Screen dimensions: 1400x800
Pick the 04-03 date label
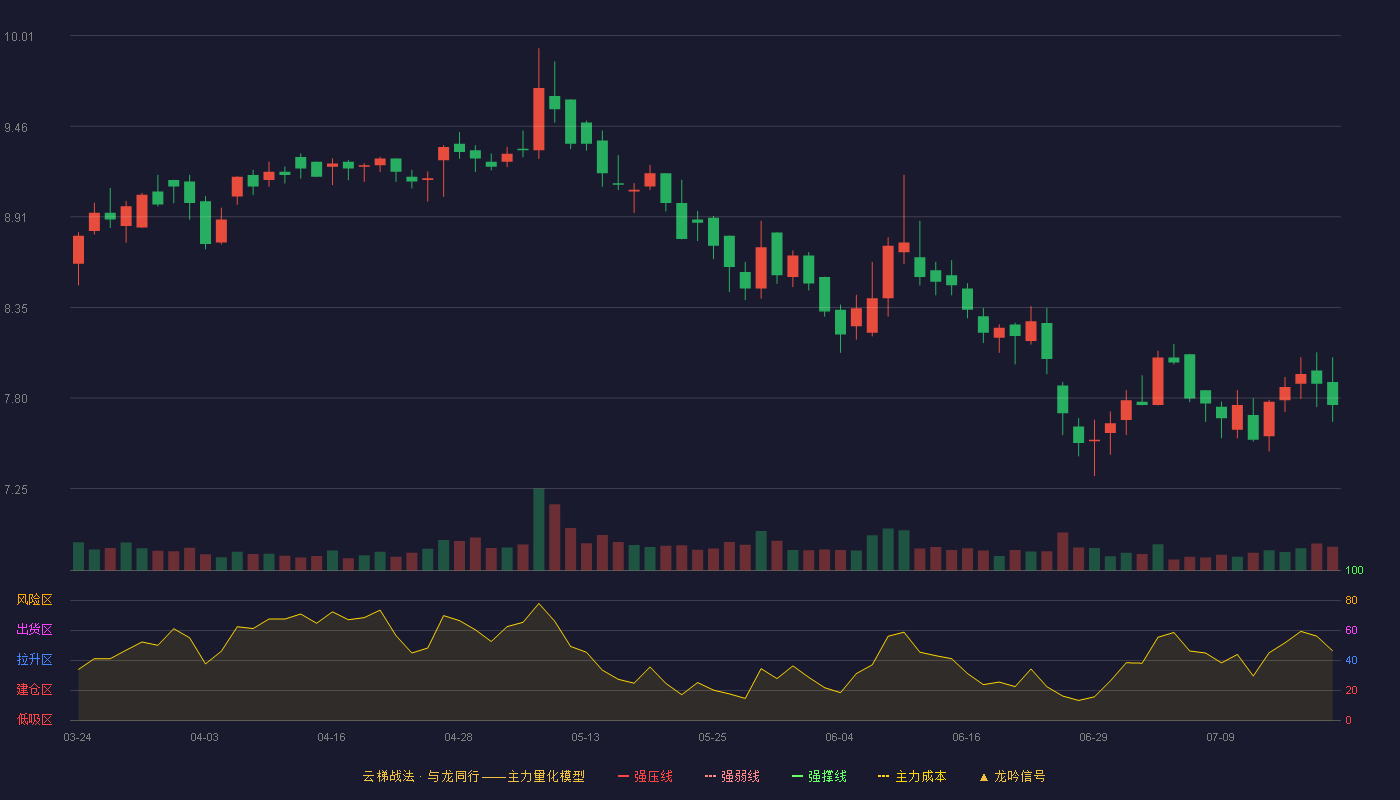click(204, 737)
